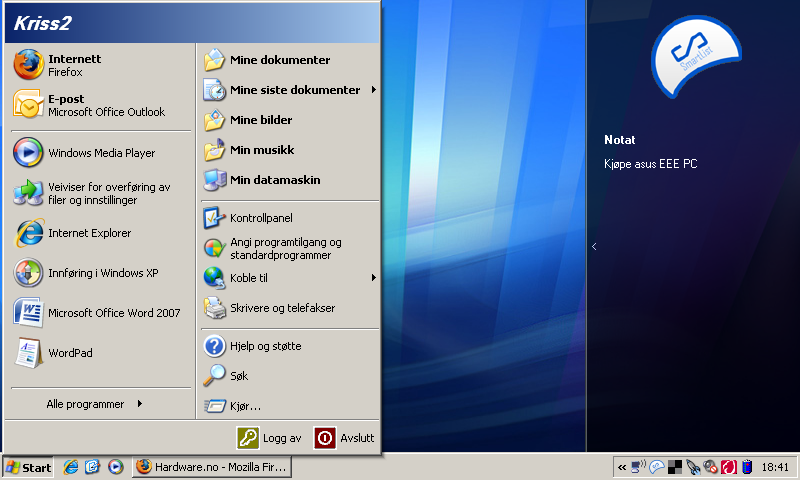Launch Internet Explorer from the Start menu

[101, 233]
